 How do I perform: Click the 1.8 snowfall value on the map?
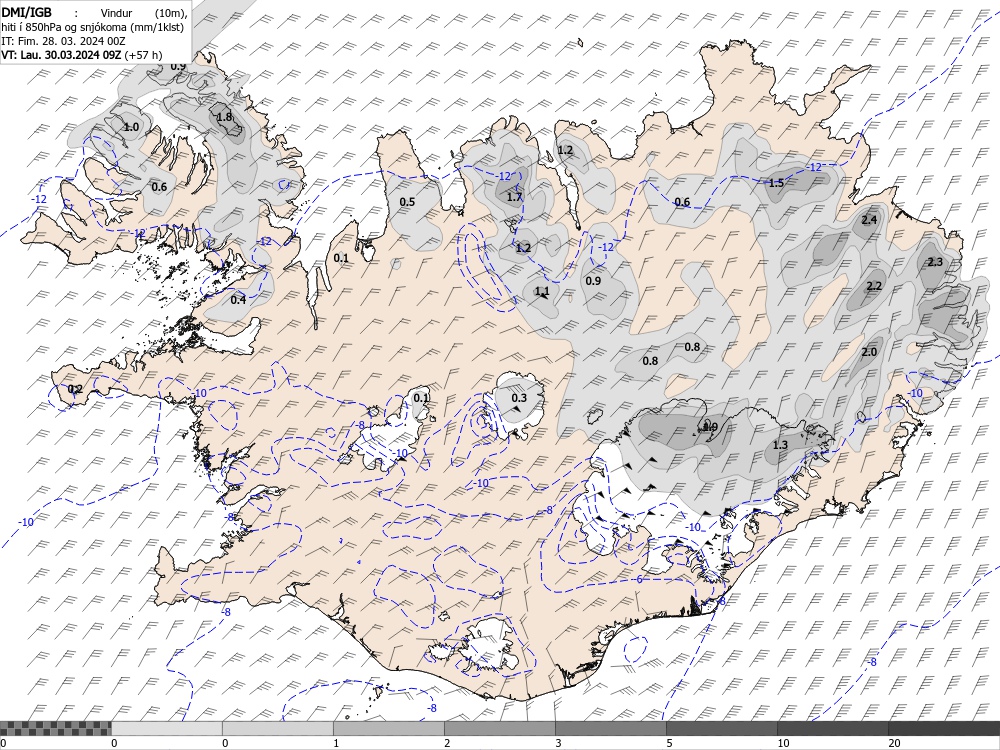point(224,117)
